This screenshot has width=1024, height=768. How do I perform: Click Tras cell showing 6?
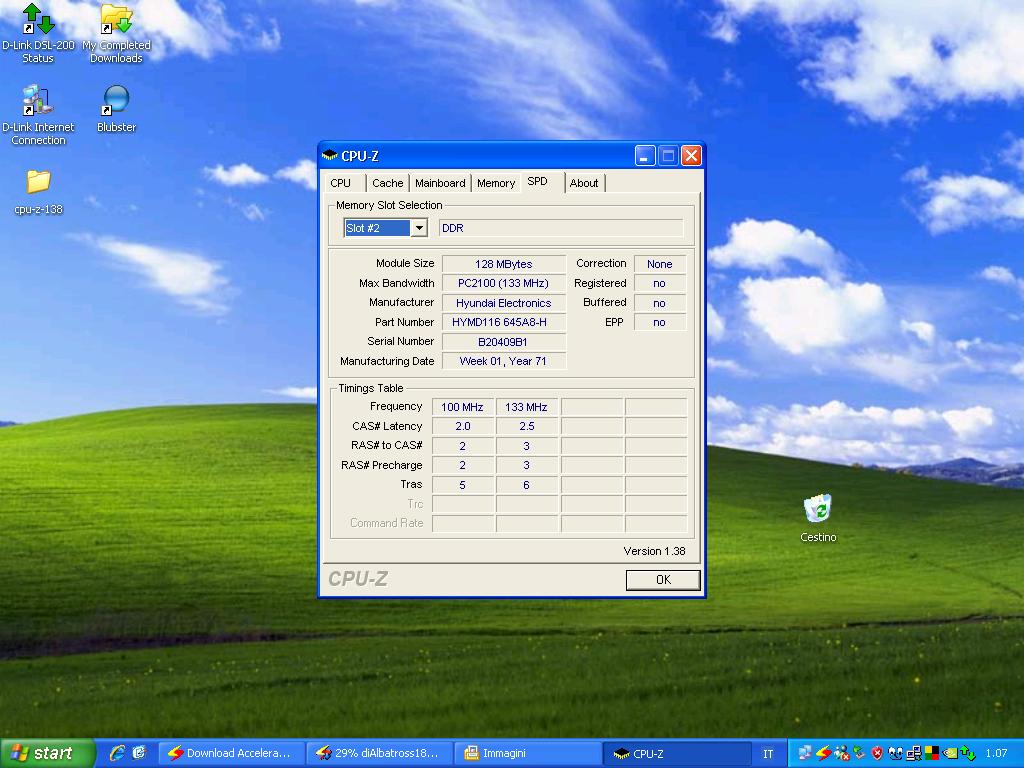(x=526, y=485)
